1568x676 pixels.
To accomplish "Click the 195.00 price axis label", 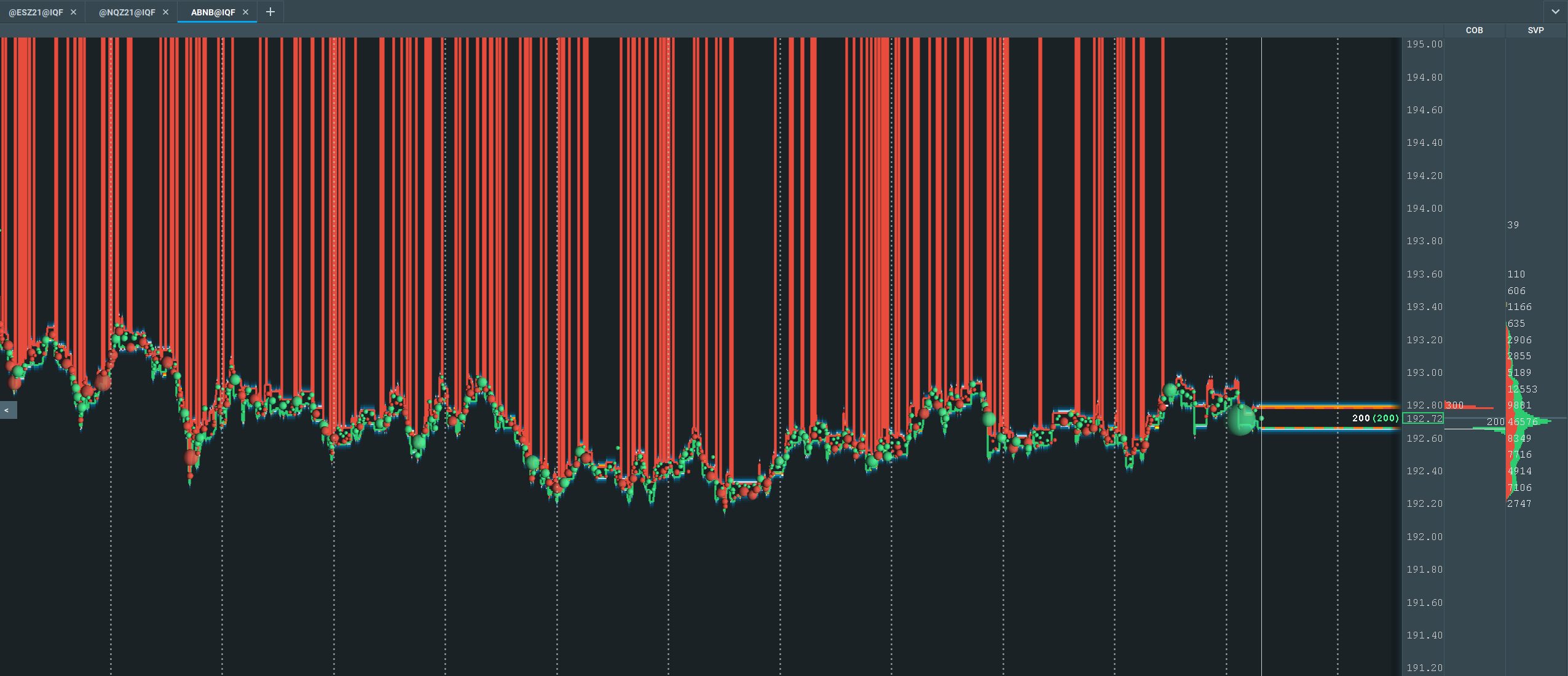I will tap(1424, 44).
